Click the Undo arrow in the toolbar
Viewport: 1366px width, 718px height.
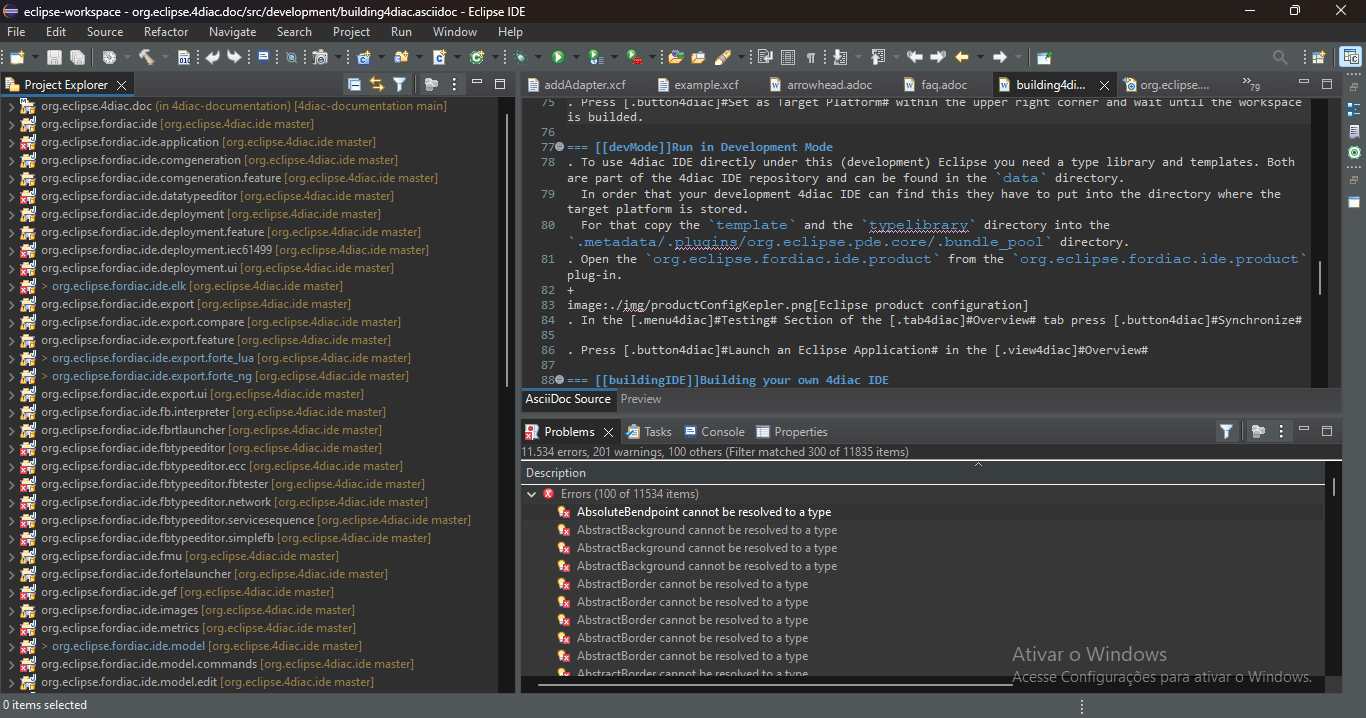[212, 58]
